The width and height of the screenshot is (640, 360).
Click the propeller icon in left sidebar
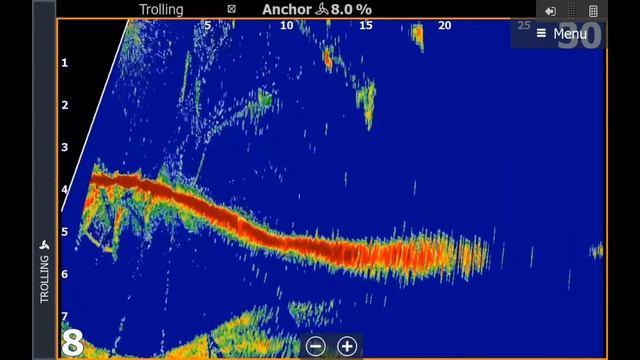44,245
